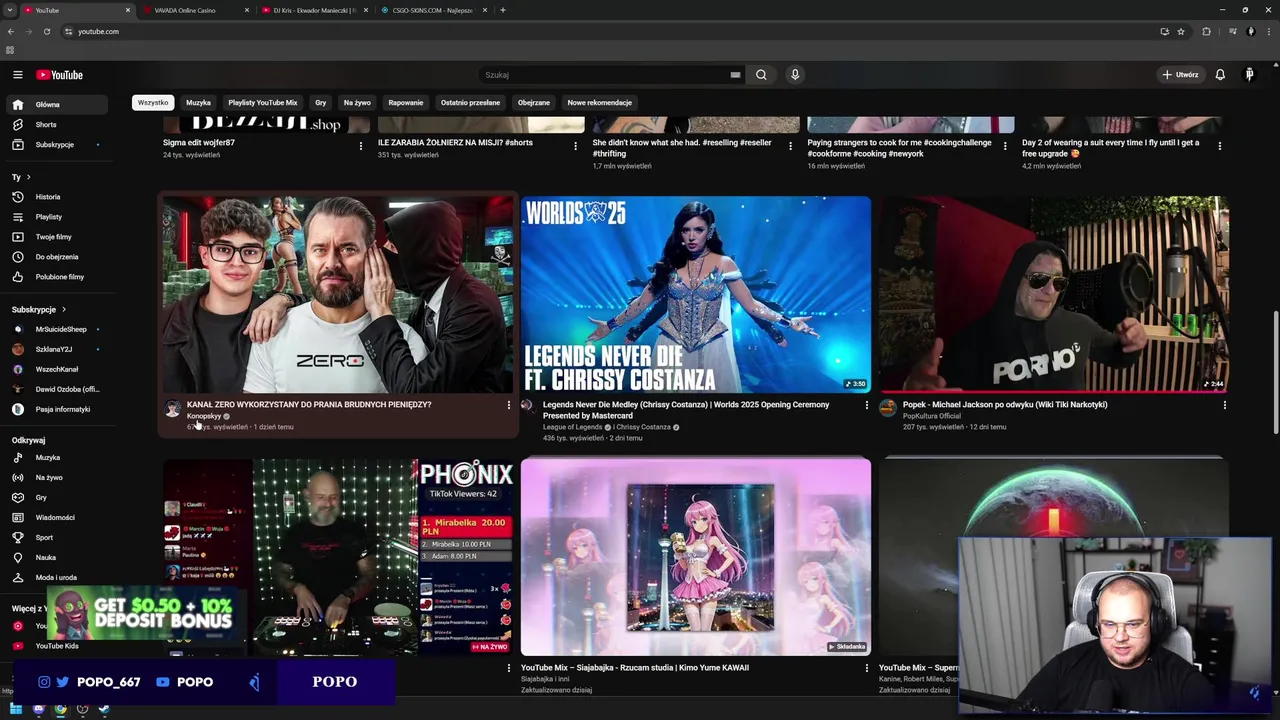Select the Ostatnio przesłane chip
The image size is (1280, 720).
(470, 102)
